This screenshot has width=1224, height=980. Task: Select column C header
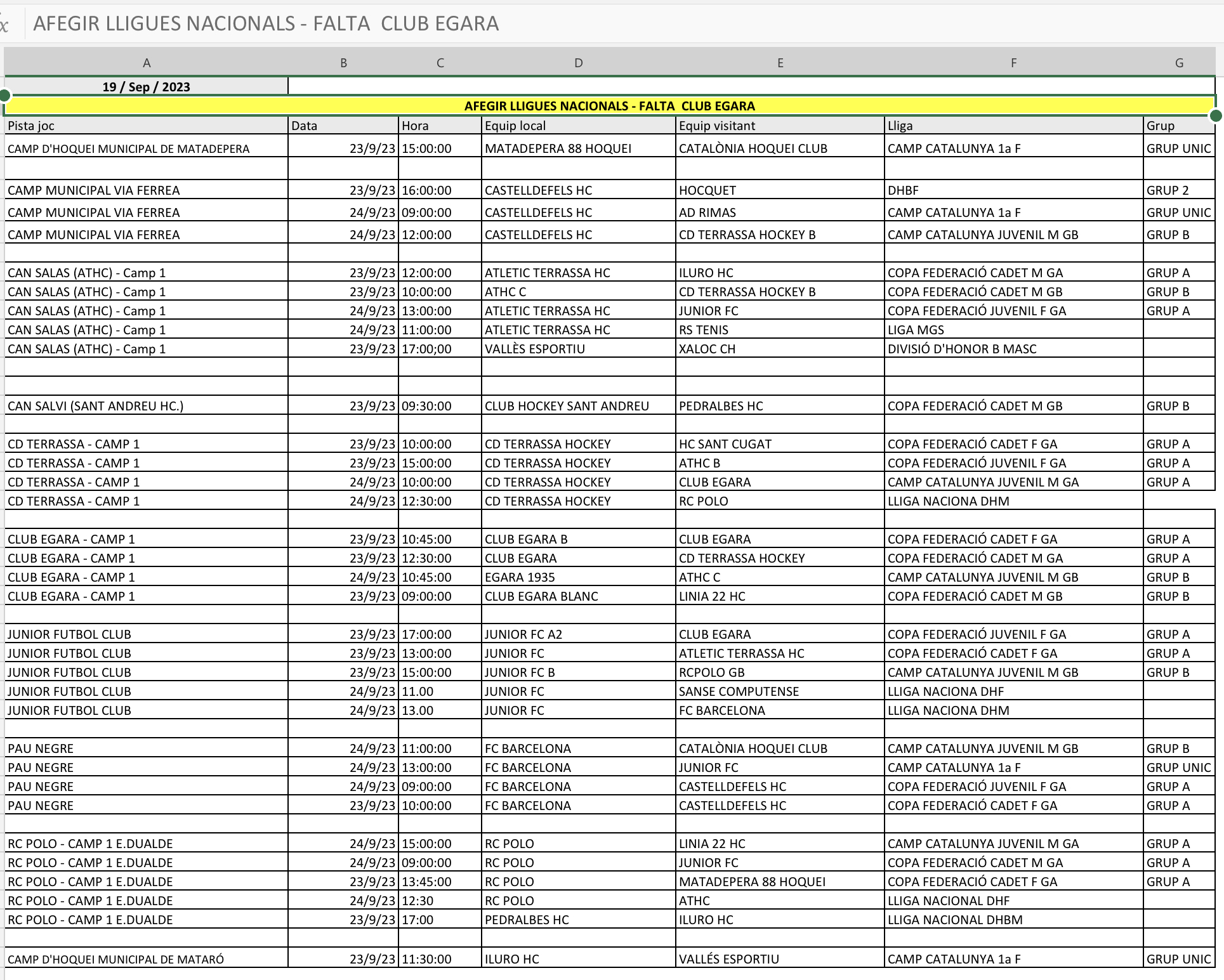440,63
